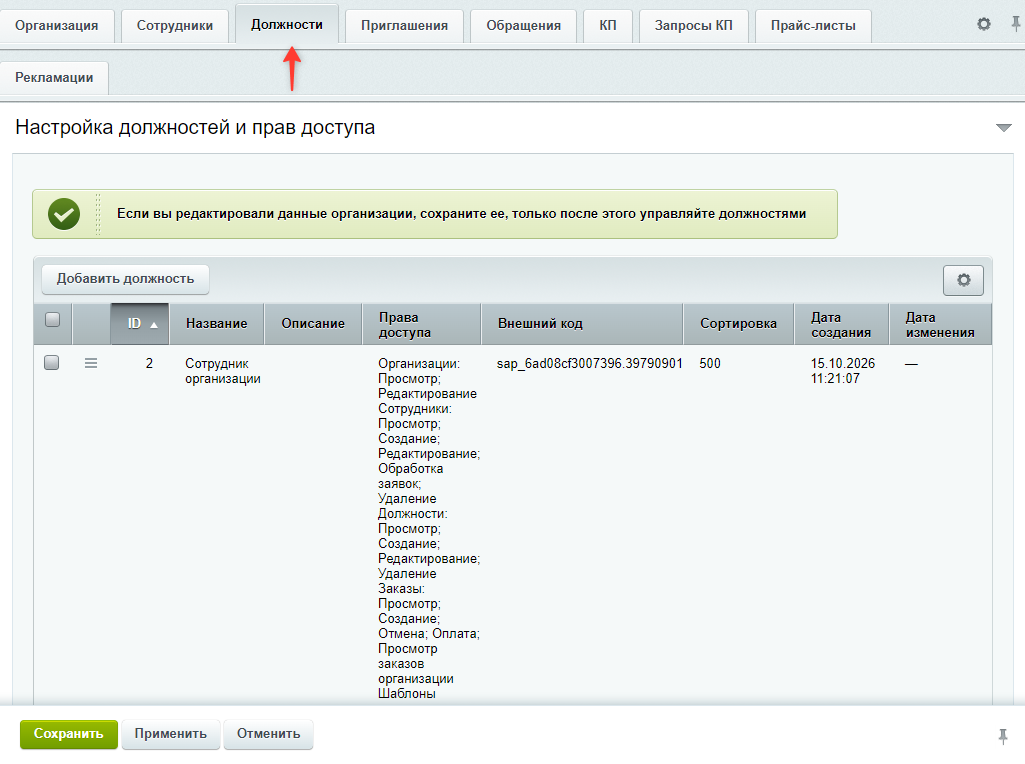Click the Применить button

click(171, 734)
